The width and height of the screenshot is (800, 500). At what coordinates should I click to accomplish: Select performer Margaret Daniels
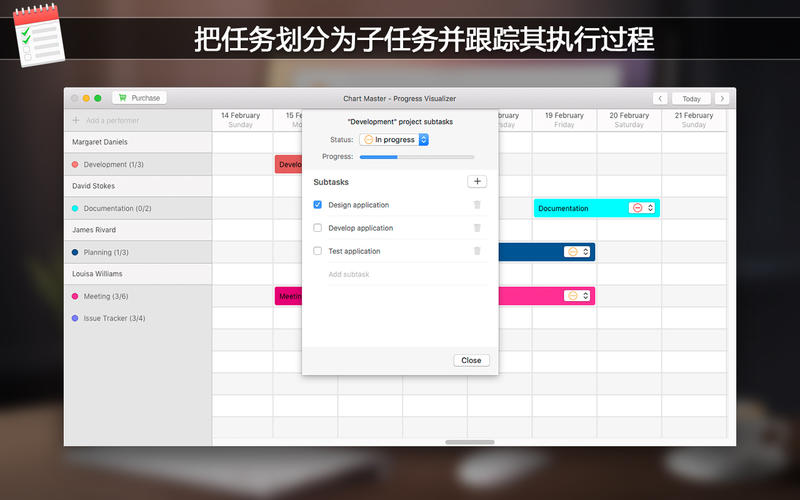click(x=138, y=142)
